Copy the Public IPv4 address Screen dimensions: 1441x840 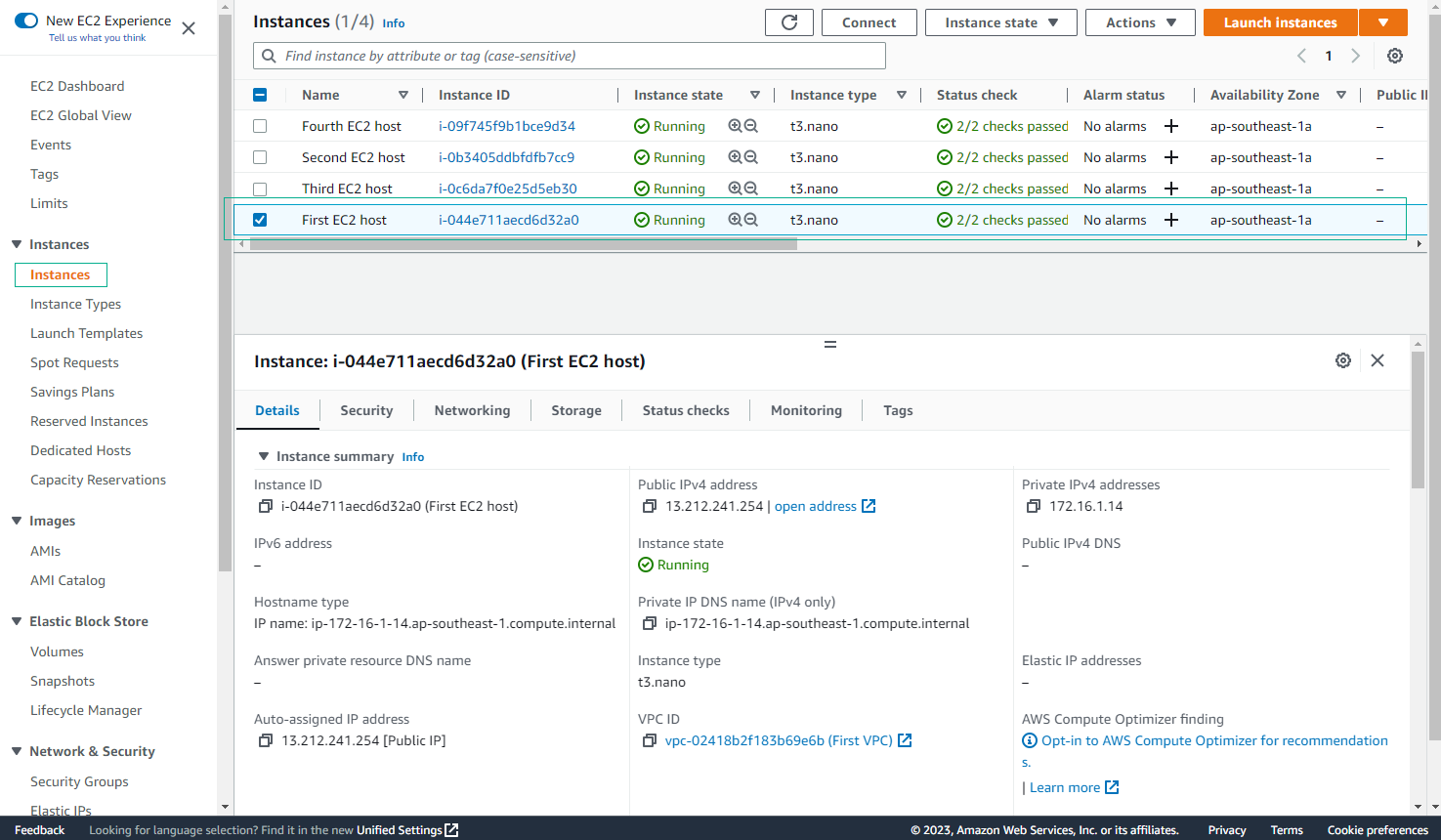coord(649,506)
